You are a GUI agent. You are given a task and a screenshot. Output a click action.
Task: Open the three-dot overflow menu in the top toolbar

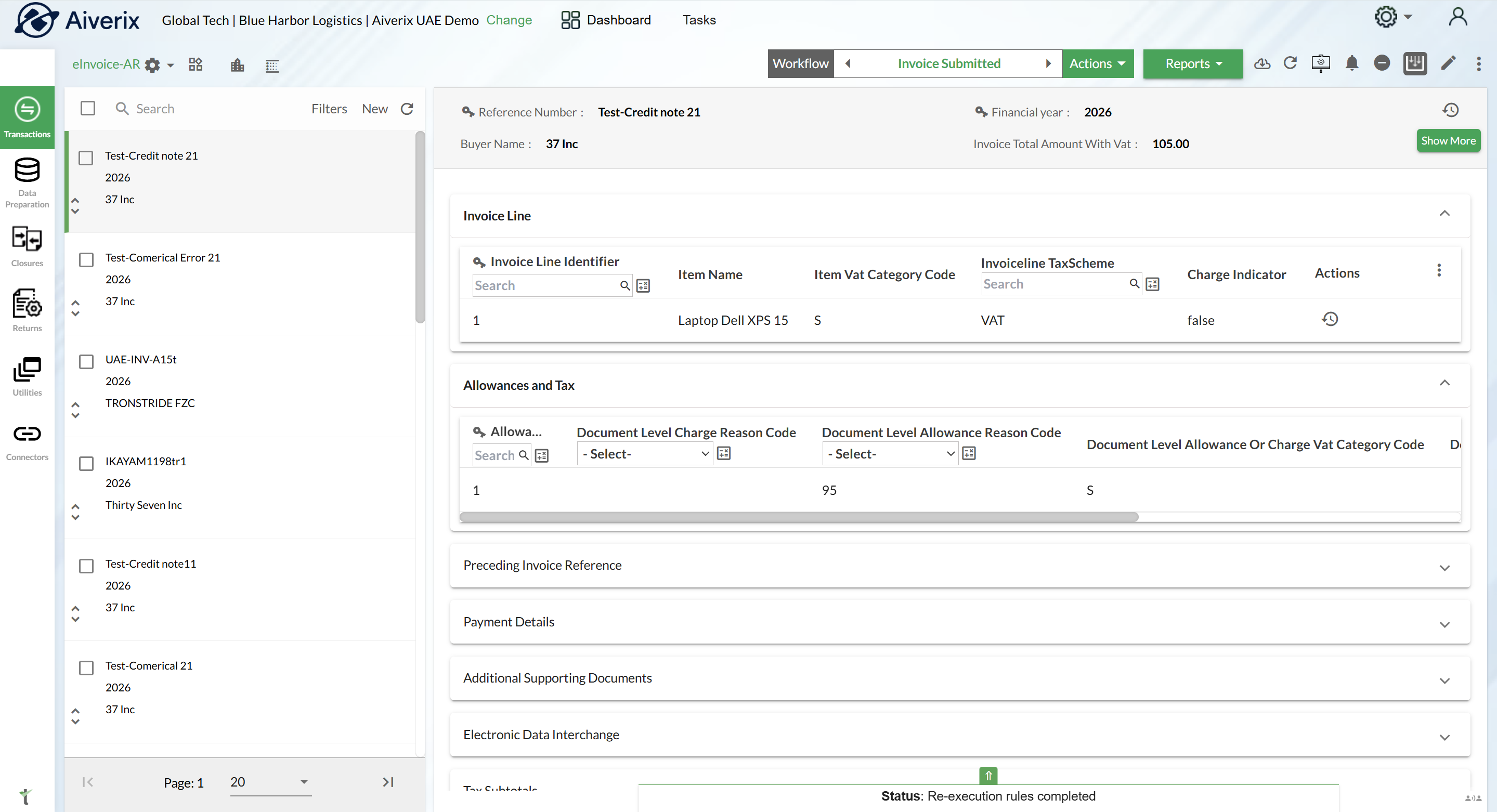tap(1478, 63)
